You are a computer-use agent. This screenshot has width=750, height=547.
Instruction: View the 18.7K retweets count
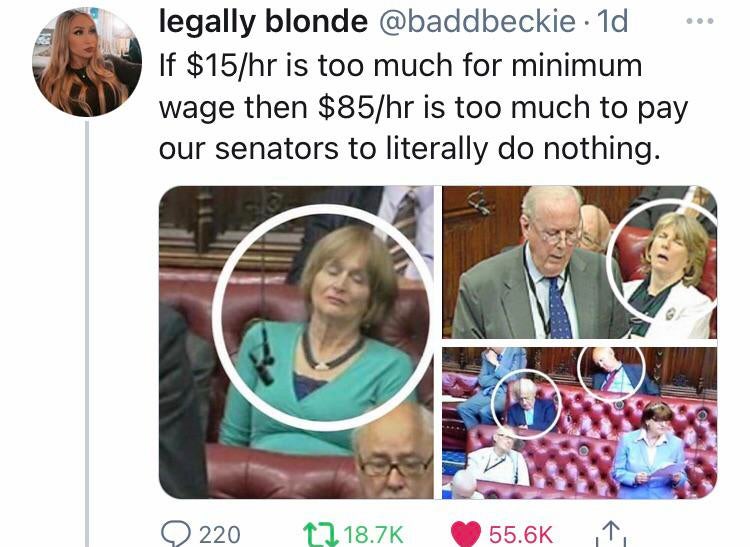coord(374,534)
